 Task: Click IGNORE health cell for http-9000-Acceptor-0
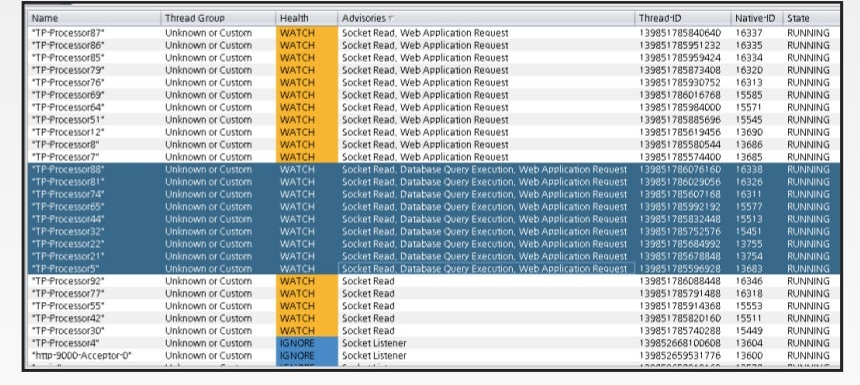(307, 355)
